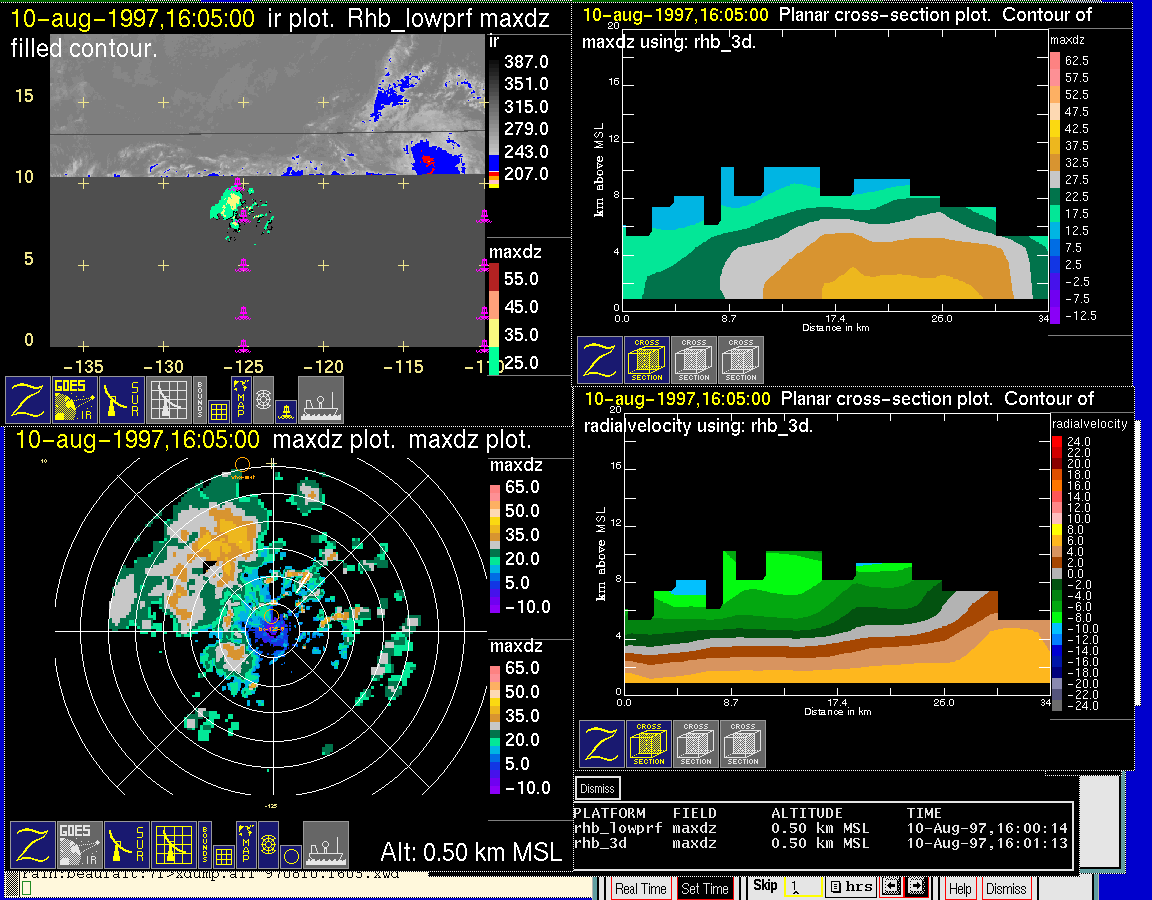Click the range rings icon in bottom-left toolbar
This screenshot has height=900, width=1152.
coord(267,844)
